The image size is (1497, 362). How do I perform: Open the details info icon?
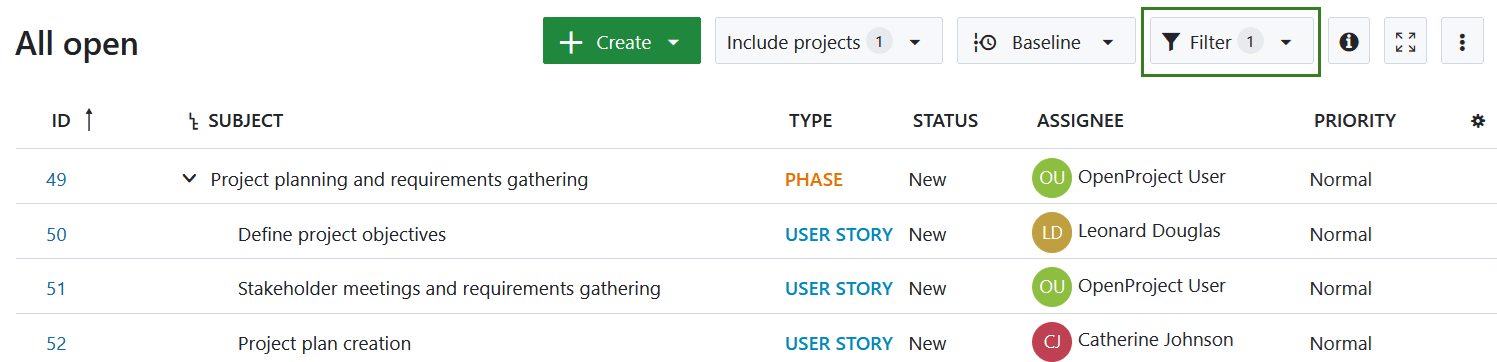click(x=1348, y=41)
